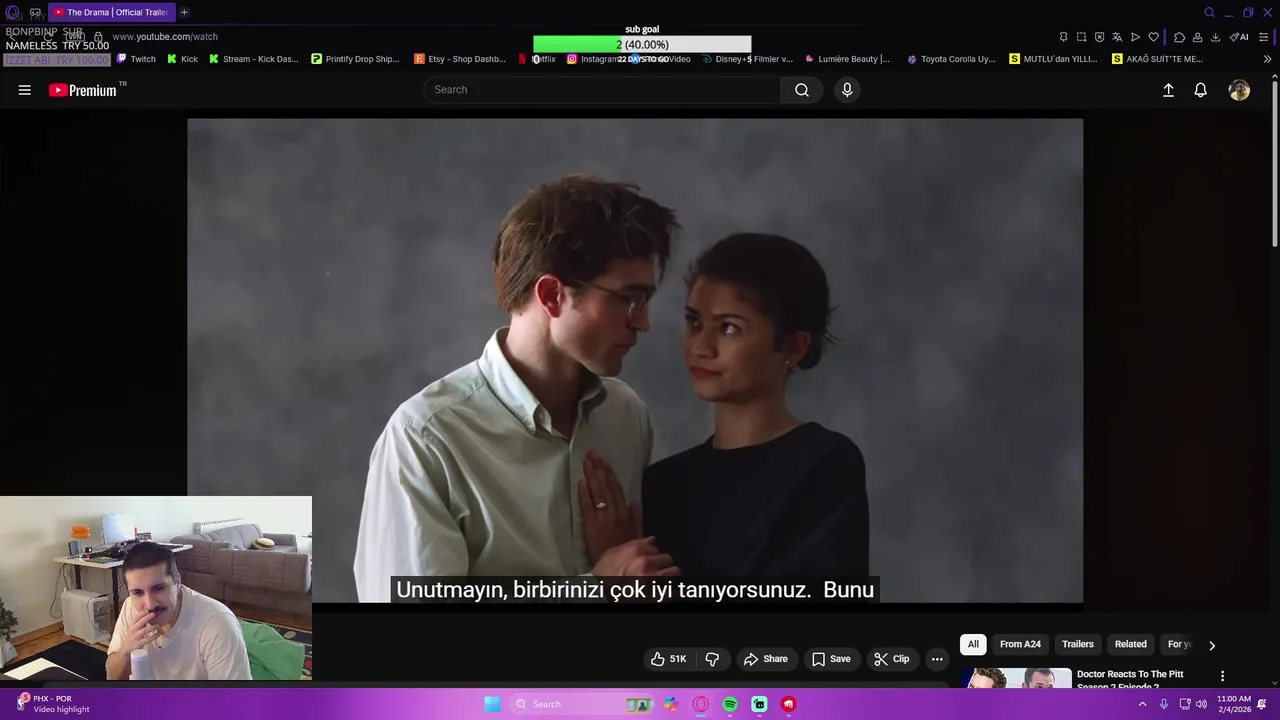This screenshot has height=720, width=1280.
Task: Open the Twitch bookmark
Action: pyautogui.click(x=136, y=59)
